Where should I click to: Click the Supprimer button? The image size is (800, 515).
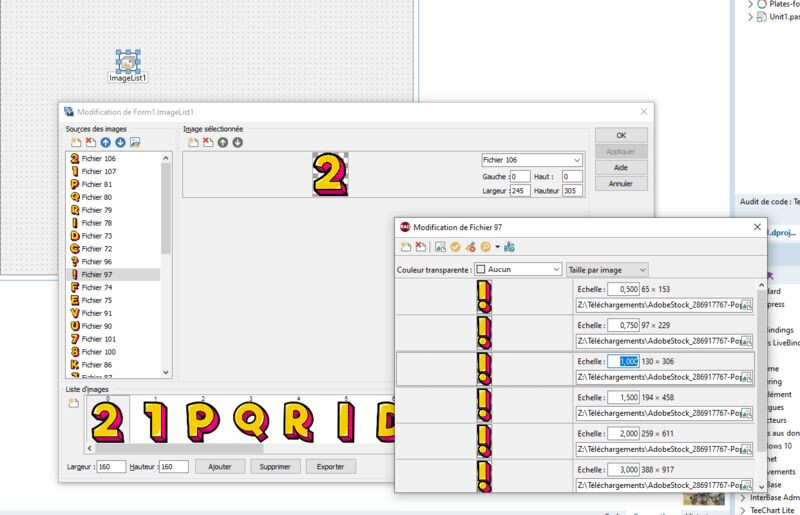(275, 467)
